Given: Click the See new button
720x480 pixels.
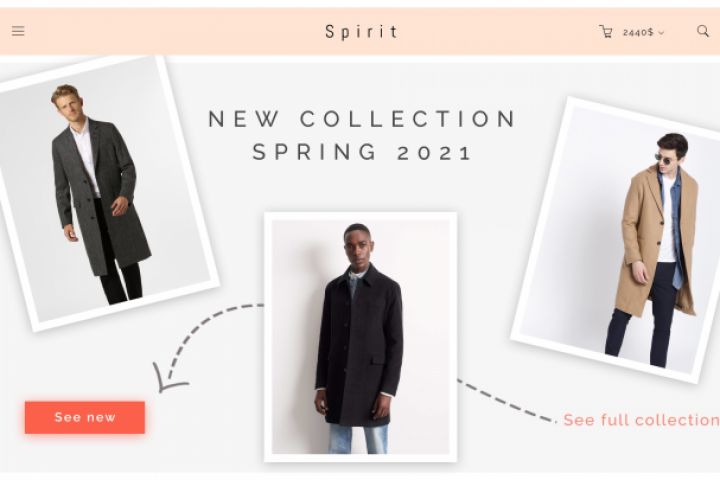Looking at the screenshot, I should (85, 417).
